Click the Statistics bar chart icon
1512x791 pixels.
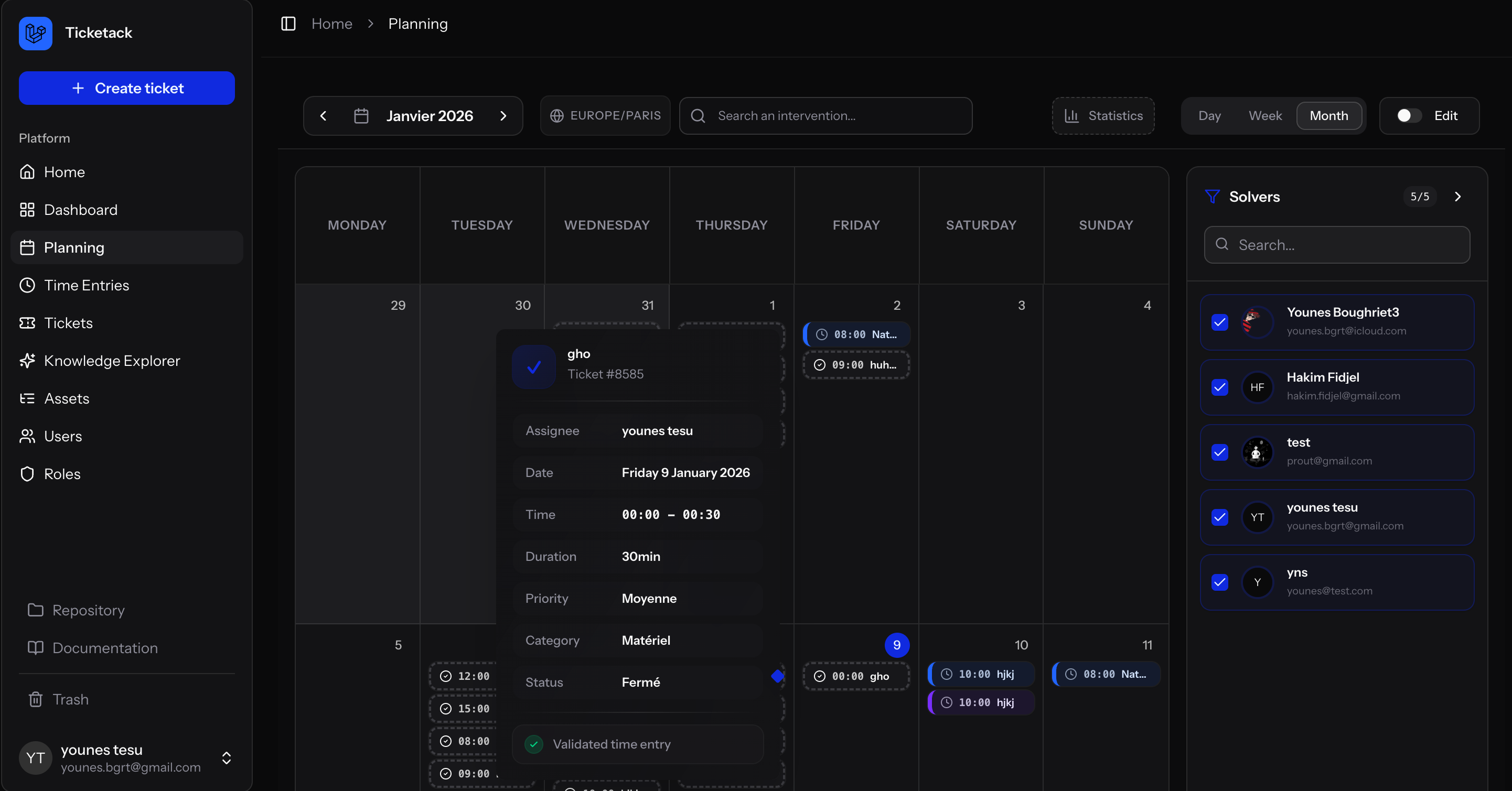pyautogui.click(x=1071, y=116)
